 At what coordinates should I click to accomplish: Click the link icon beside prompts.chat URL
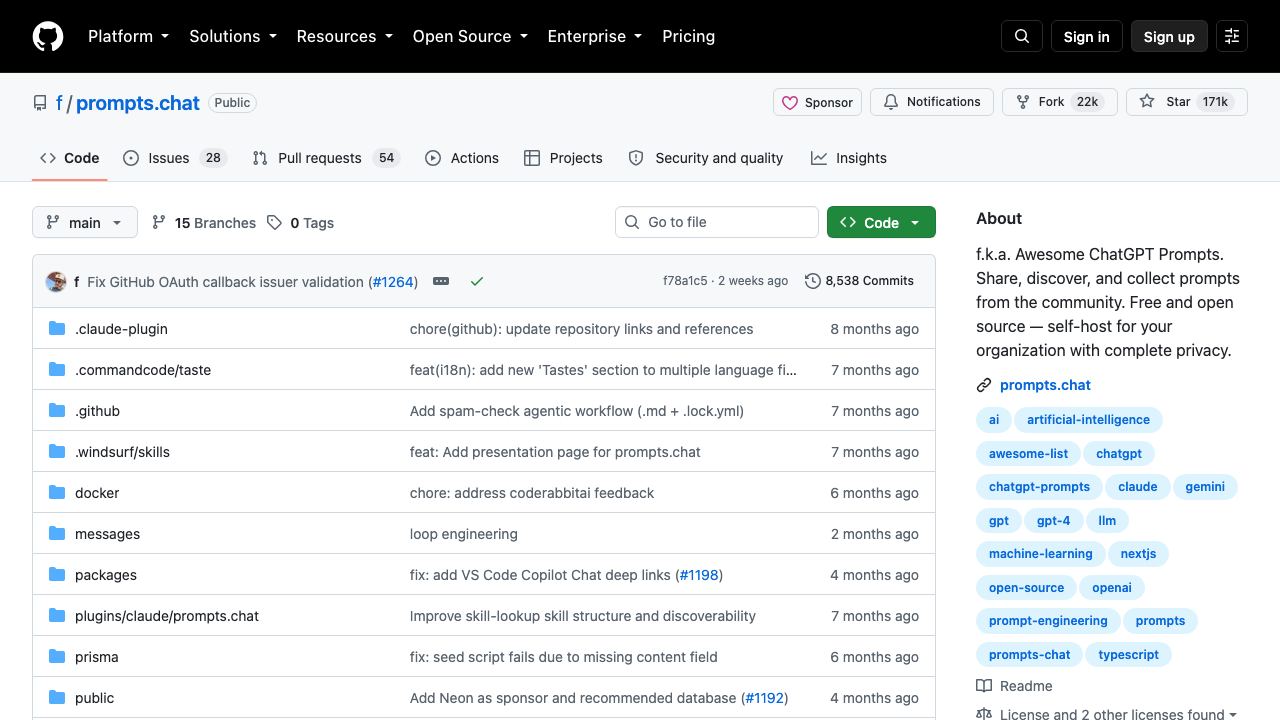click(984, 385)
